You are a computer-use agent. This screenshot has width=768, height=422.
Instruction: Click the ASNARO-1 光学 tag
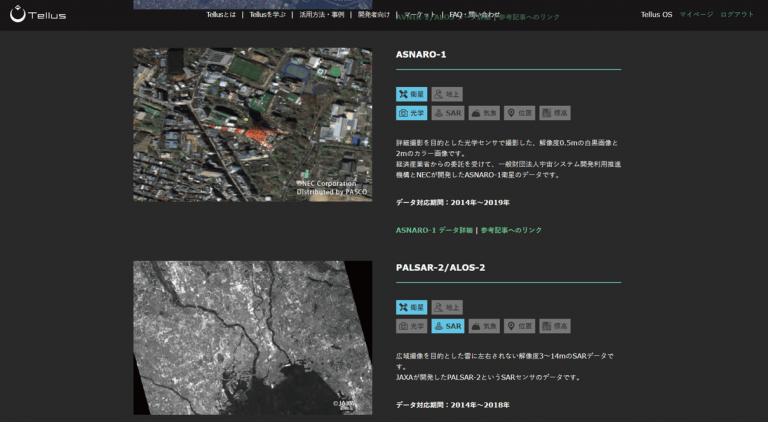point(411,113)
